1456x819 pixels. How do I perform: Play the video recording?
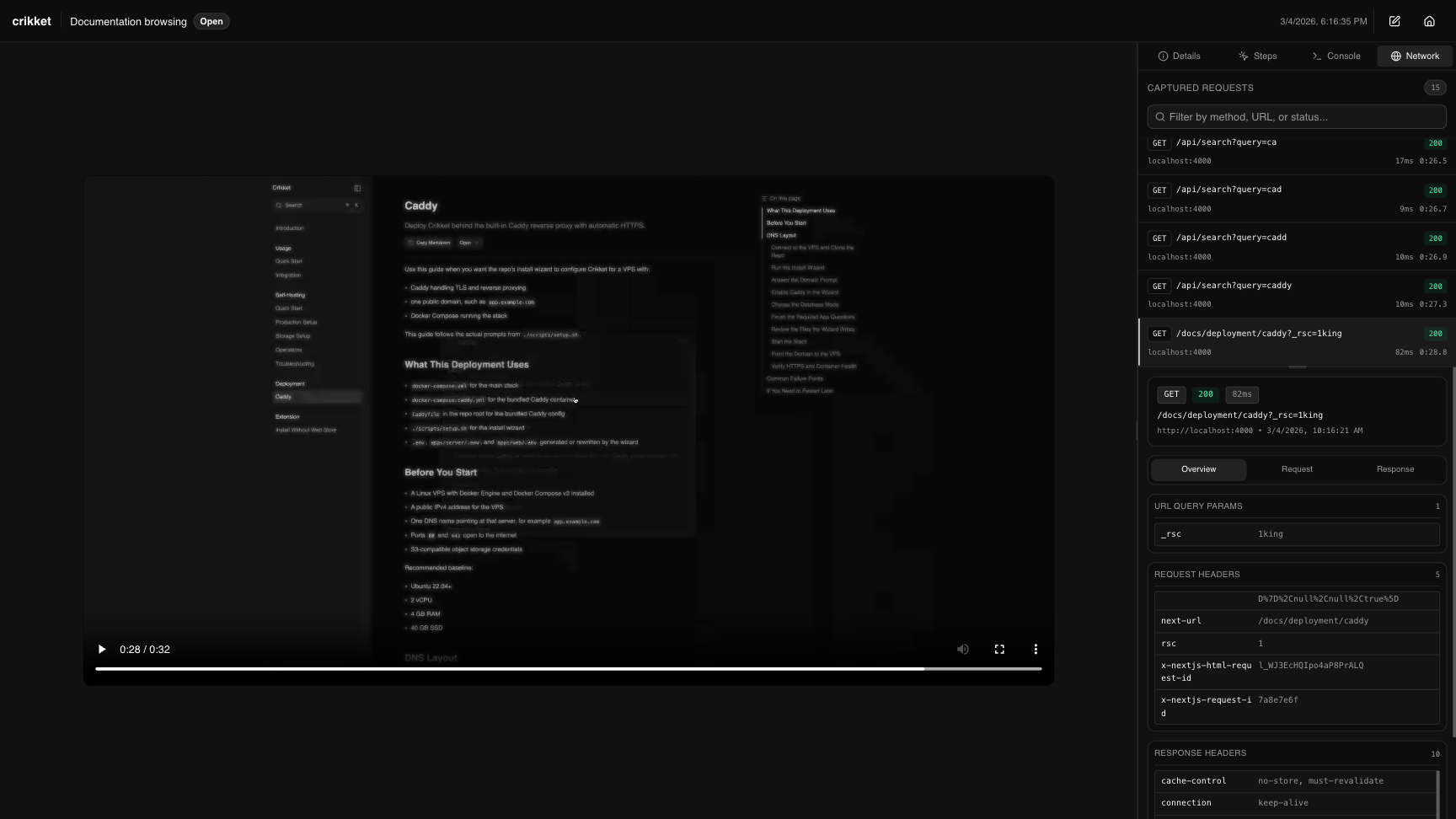[x=102, y=650]
